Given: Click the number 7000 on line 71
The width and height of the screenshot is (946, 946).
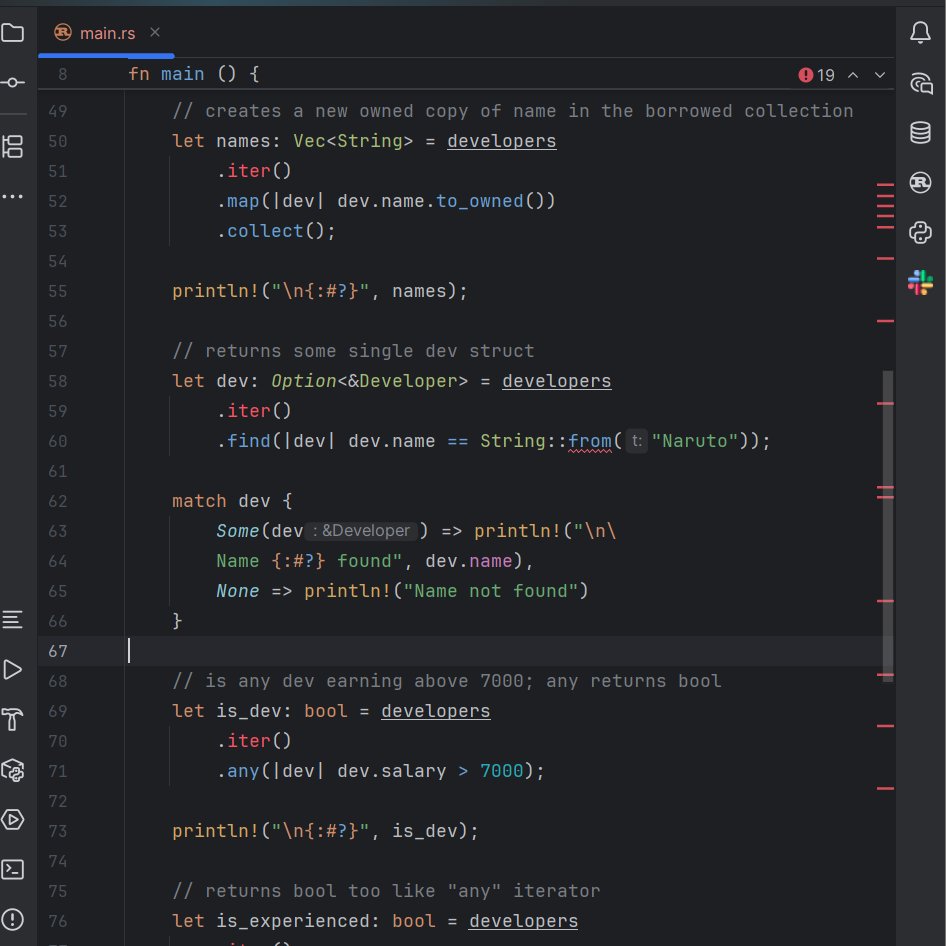Looking at the screenshot, I should (x=502, y=771).
